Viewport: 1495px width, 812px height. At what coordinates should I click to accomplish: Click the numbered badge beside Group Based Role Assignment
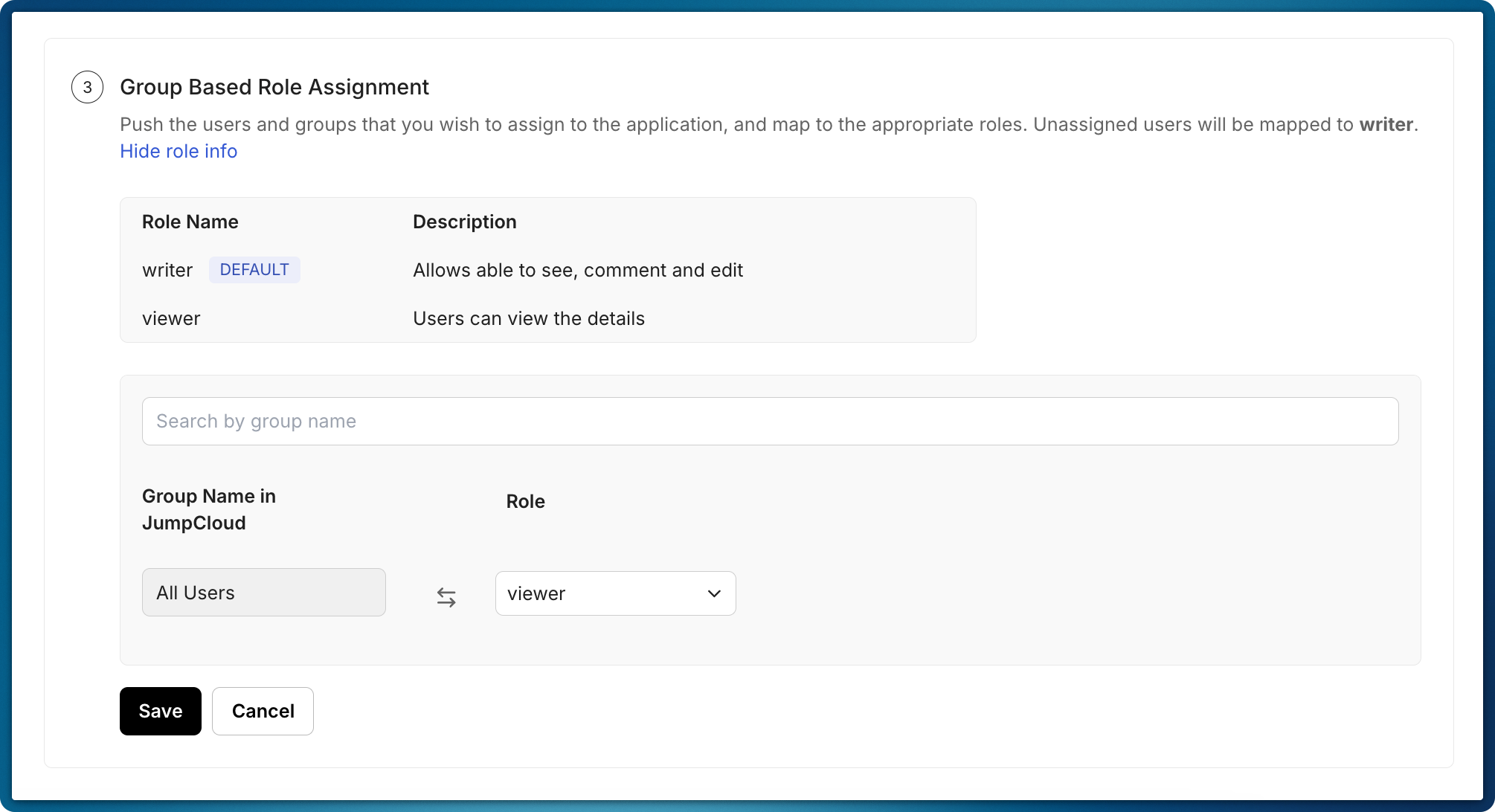point(87,87)
